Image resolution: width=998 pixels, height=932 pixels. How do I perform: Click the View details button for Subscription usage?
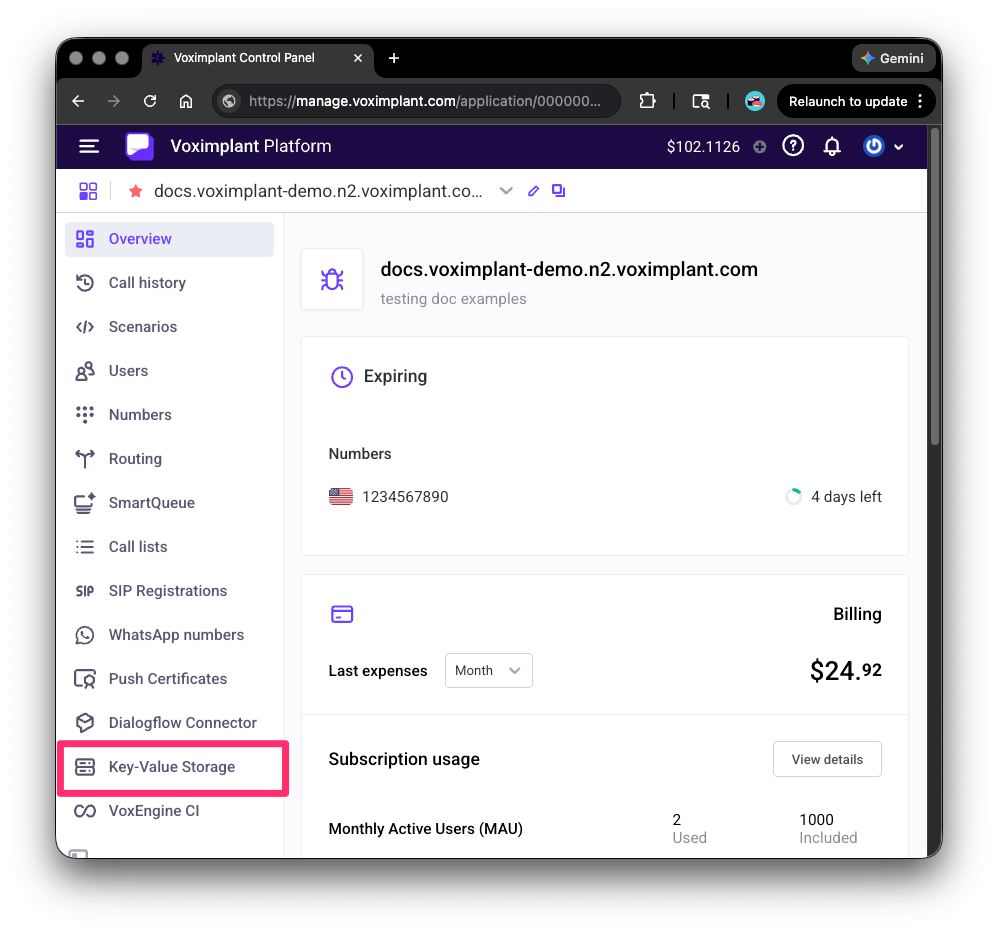click(827, 759)
